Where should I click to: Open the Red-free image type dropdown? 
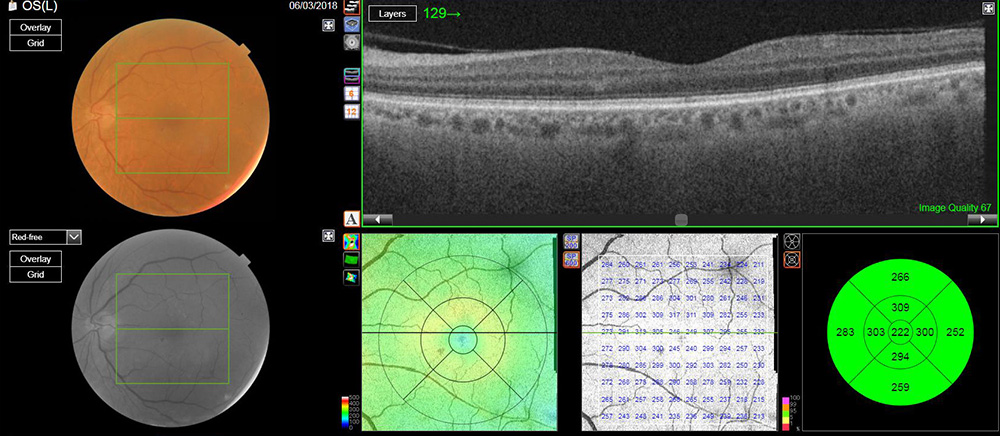[73, 237]
